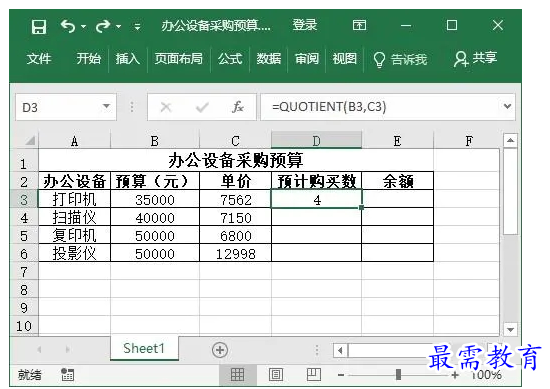Click cell containing 6800
550x389 pixels.
pyautogui.click(x=235, y=235)
